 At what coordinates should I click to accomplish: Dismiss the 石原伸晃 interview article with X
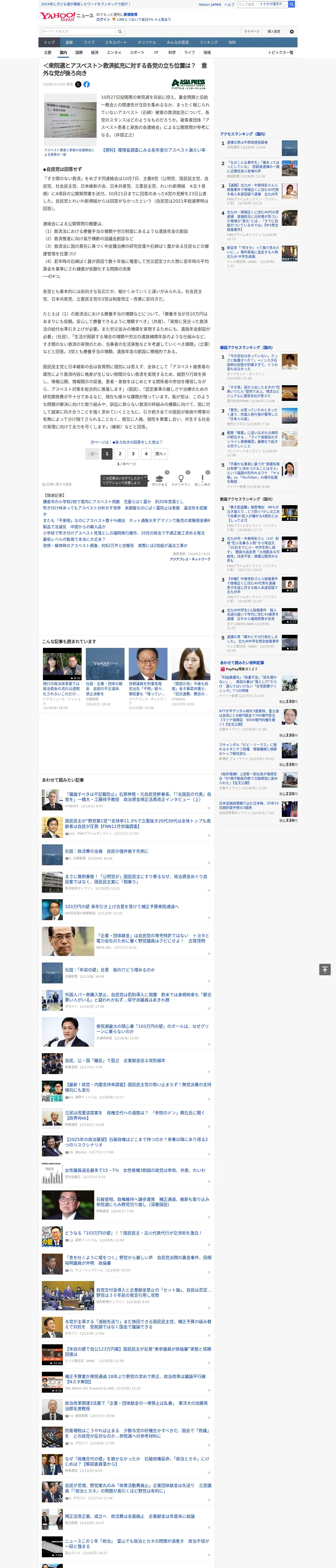point(209,808)
